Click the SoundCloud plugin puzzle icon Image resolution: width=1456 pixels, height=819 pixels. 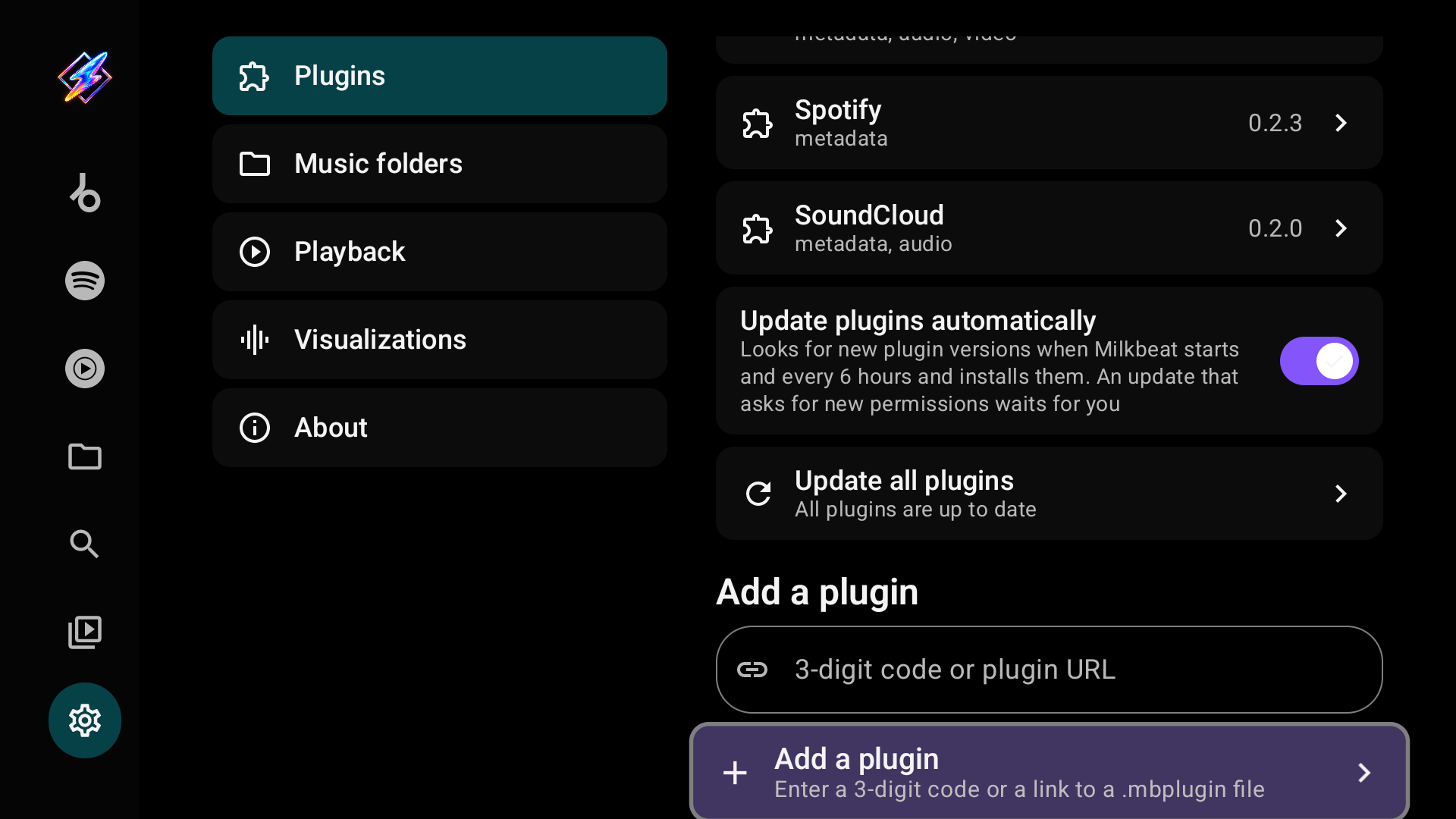[x=758, y=228]
